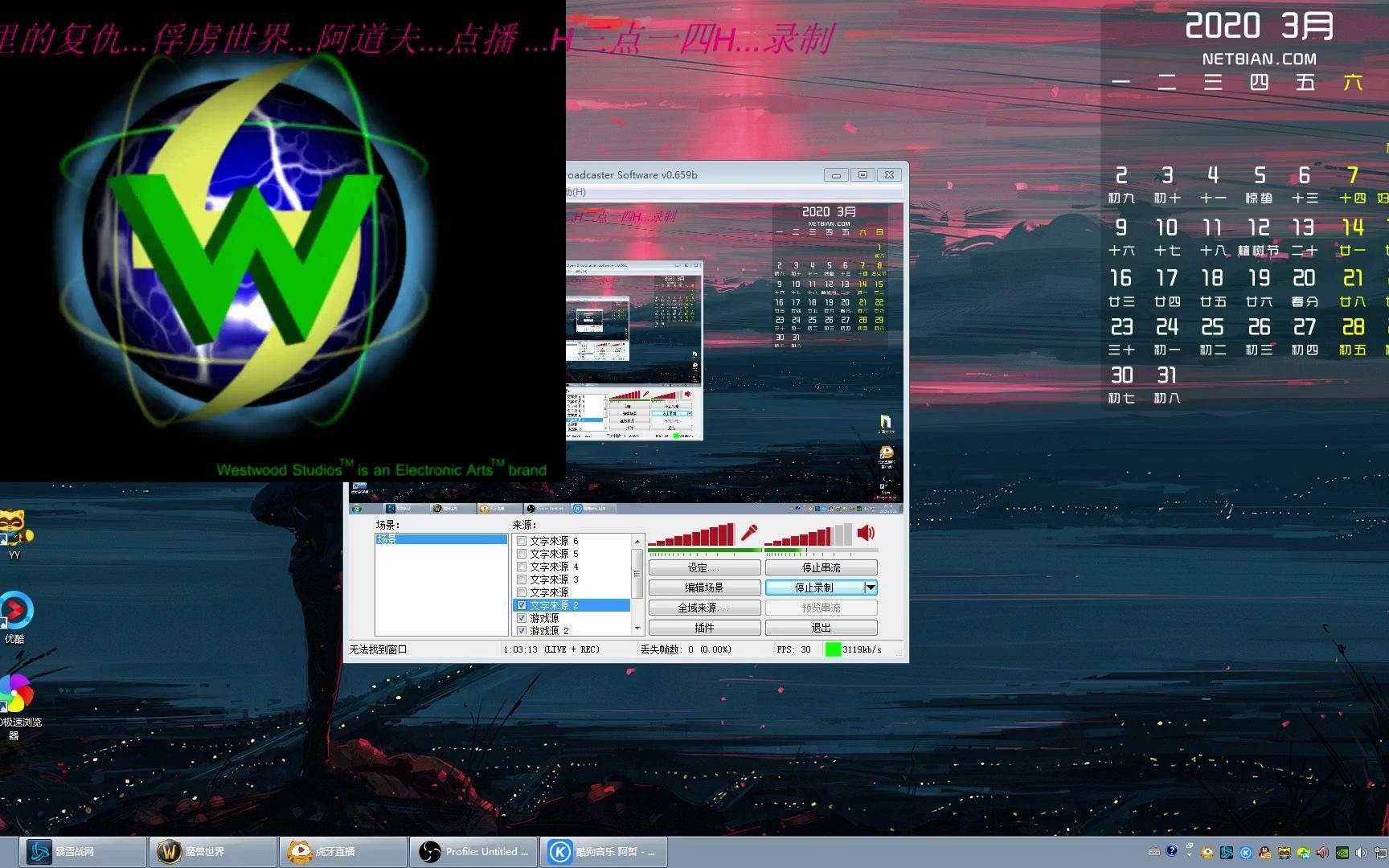Mute desktop audio using the red speaker icon
This screenshot has height=868, width=1389.
click(x=866, y=532)
